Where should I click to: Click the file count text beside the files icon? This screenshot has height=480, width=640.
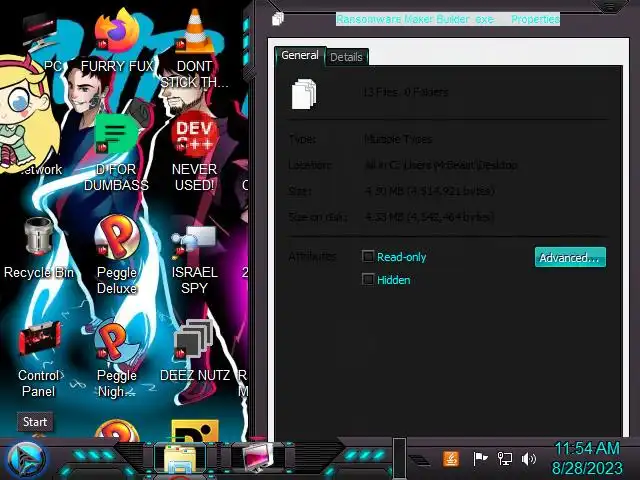click(405, 92)
